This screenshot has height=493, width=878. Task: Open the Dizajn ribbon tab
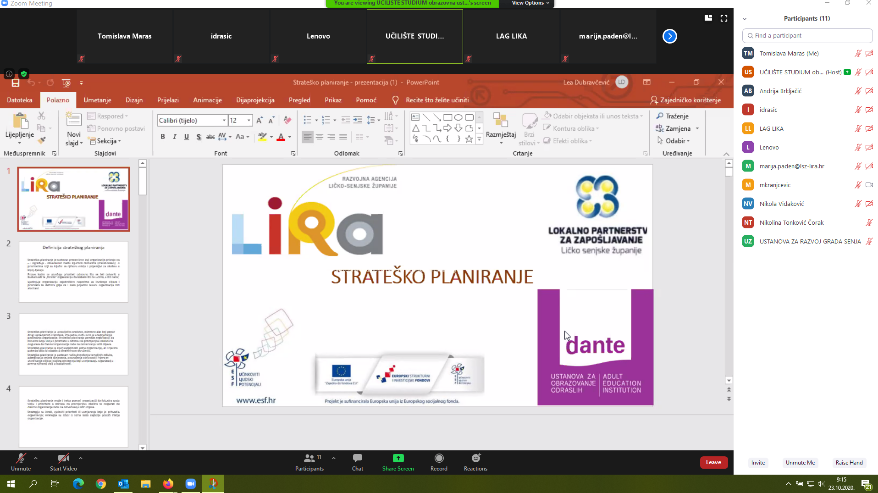tap(134, 100)
